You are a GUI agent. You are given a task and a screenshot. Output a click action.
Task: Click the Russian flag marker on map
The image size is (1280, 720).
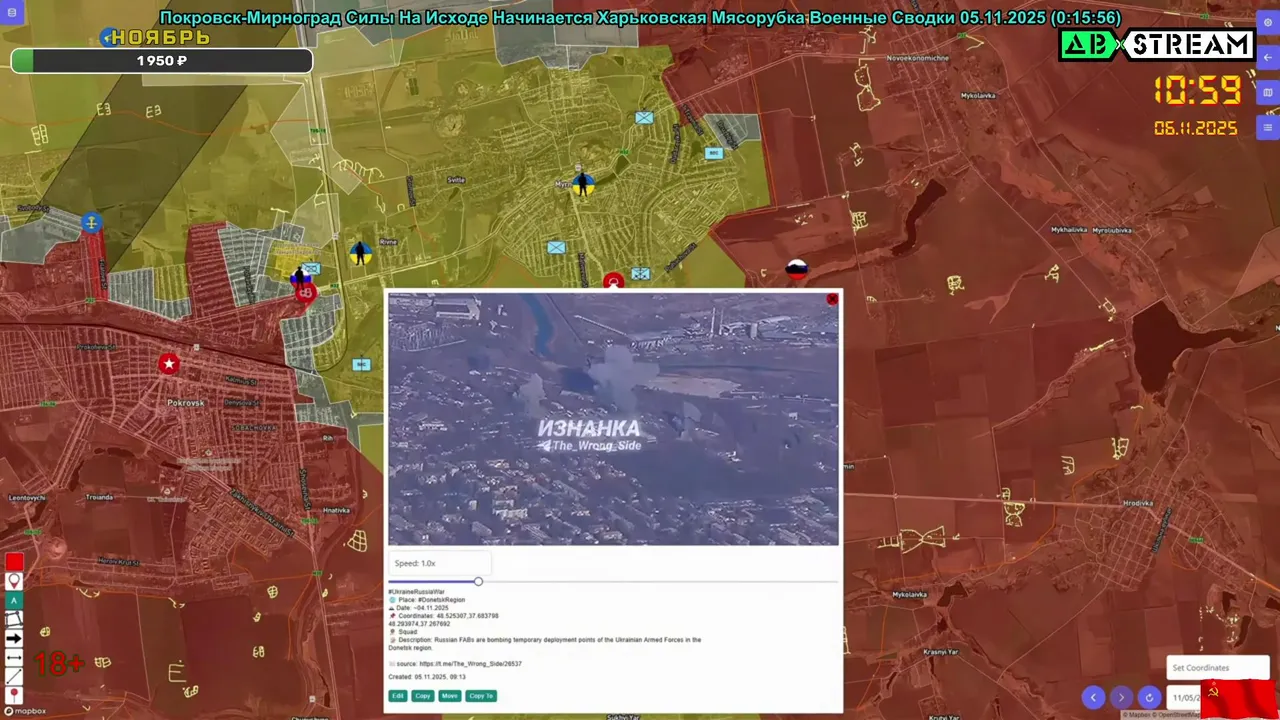pyautogui.click(x=796, y=268)
